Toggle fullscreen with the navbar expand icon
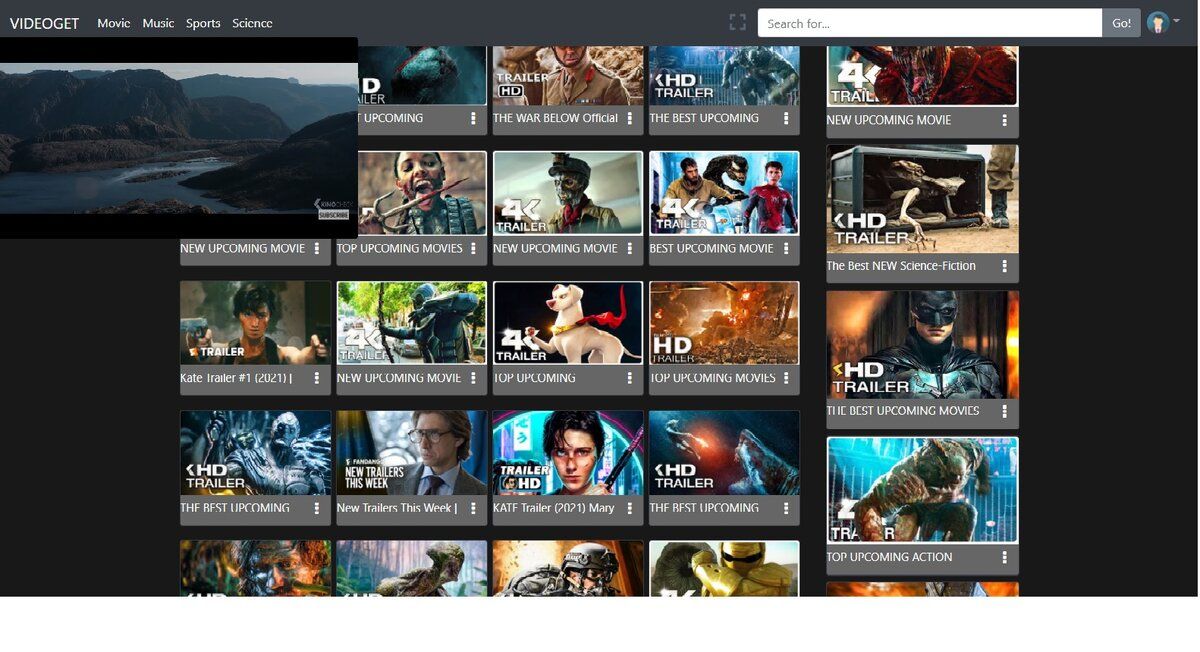 tap(738, 22)
